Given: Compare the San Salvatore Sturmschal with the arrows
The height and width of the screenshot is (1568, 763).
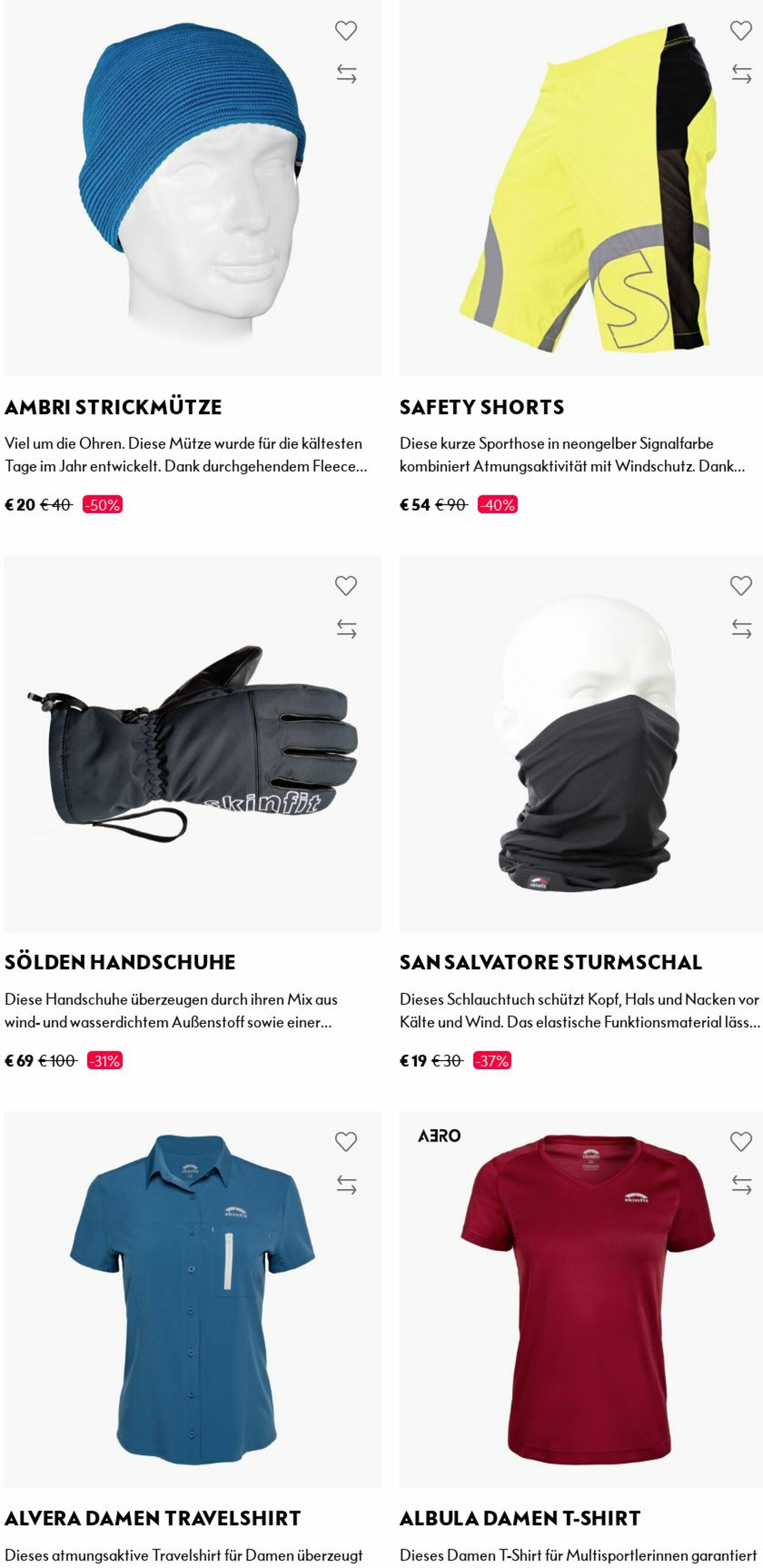Looking at the screenshot, I should tap(742, 628).
